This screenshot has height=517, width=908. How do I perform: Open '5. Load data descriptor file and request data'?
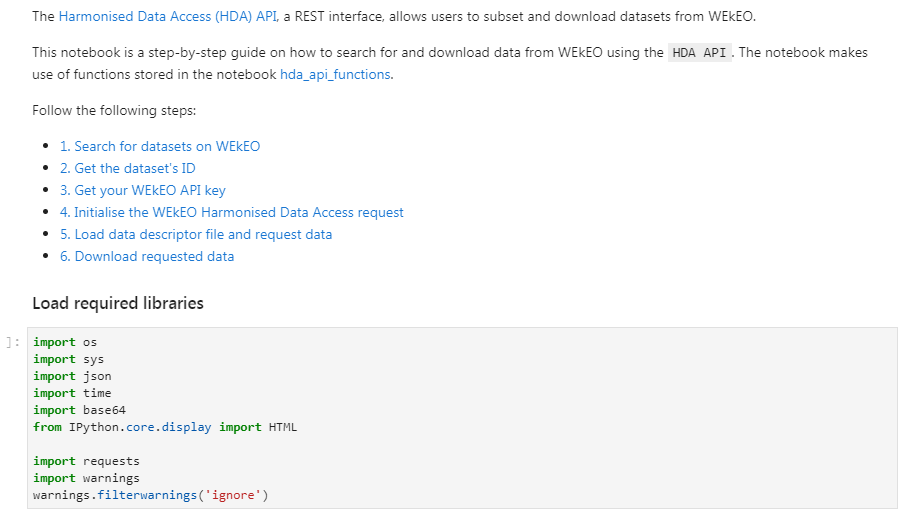click(196, 234)
